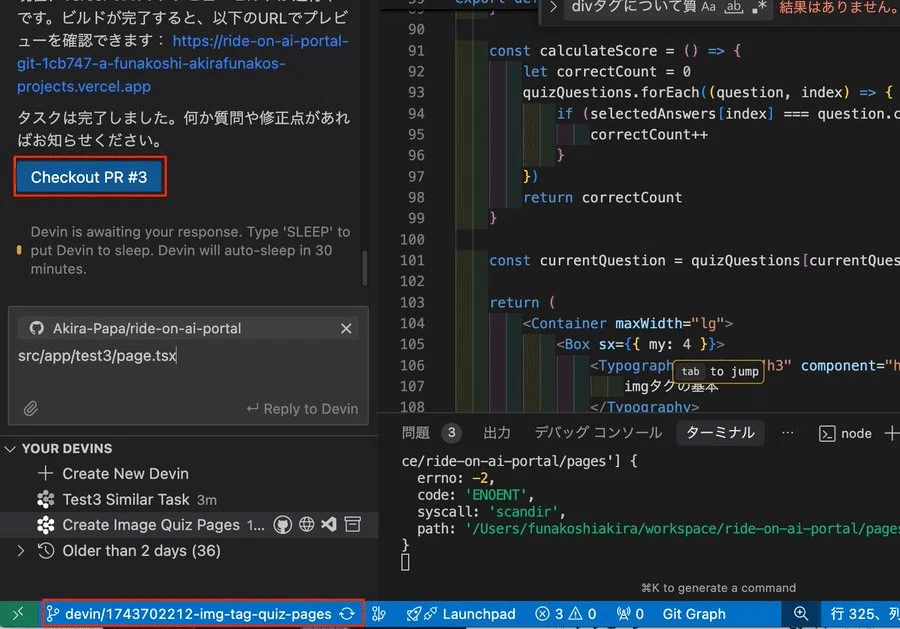900x629 pixels.
Task: Click the chat panel vertical scrollbar thumb
Action: (364, 268)
